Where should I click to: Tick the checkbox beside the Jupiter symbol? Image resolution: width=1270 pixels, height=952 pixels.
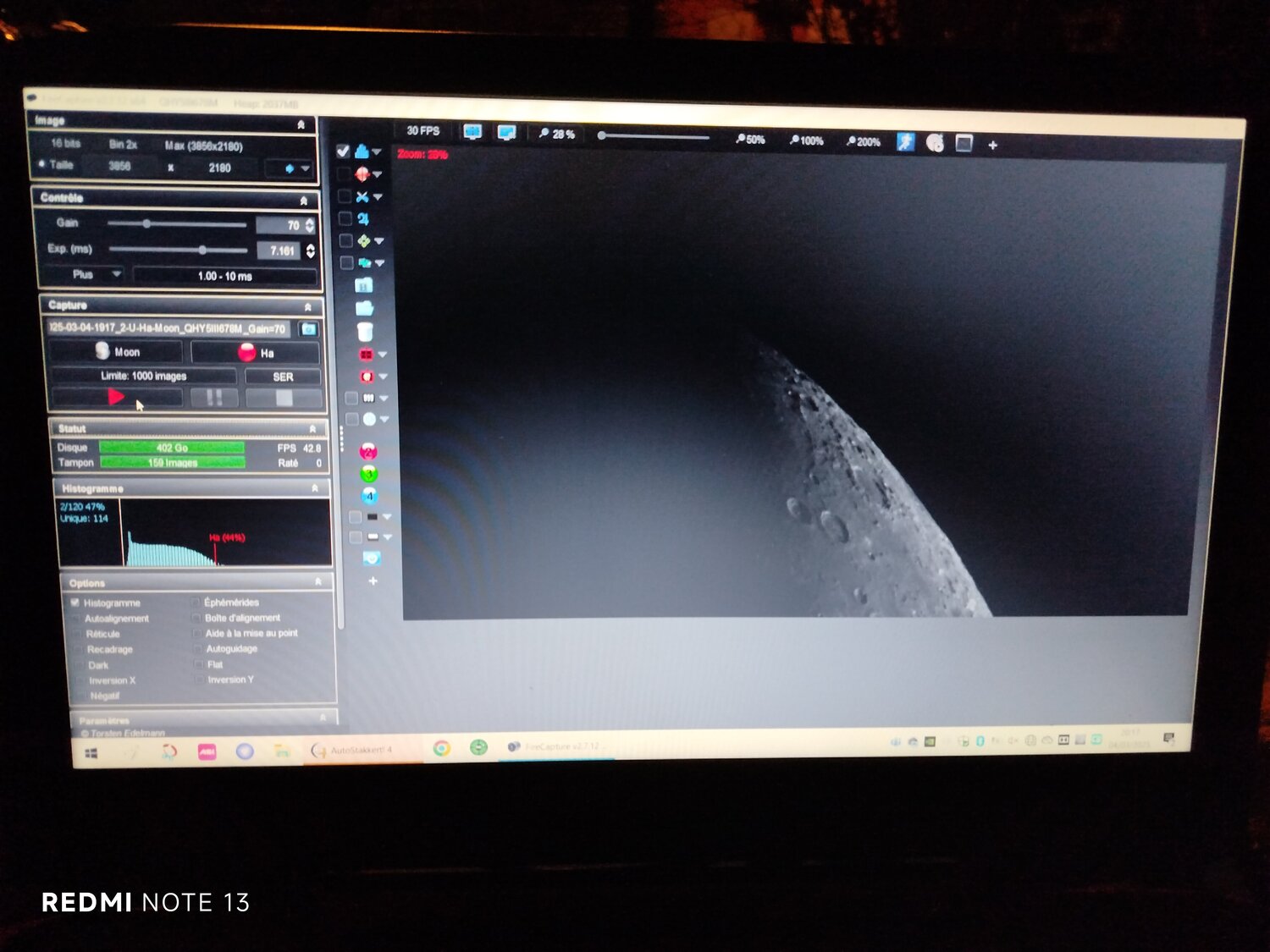[x=345, y=218]
